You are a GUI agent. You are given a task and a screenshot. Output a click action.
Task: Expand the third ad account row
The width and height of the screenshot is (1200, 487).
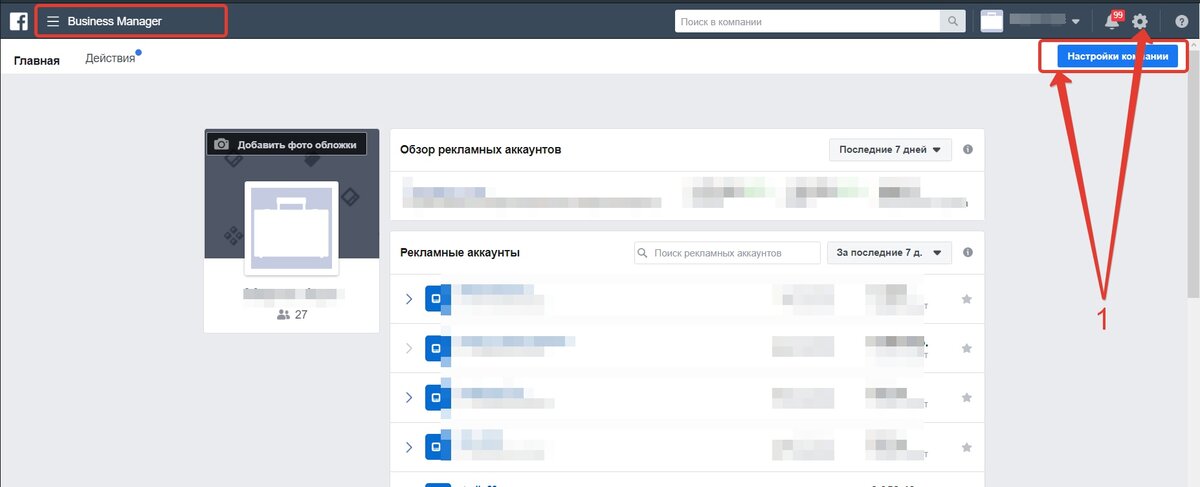[x=408, y=397]
